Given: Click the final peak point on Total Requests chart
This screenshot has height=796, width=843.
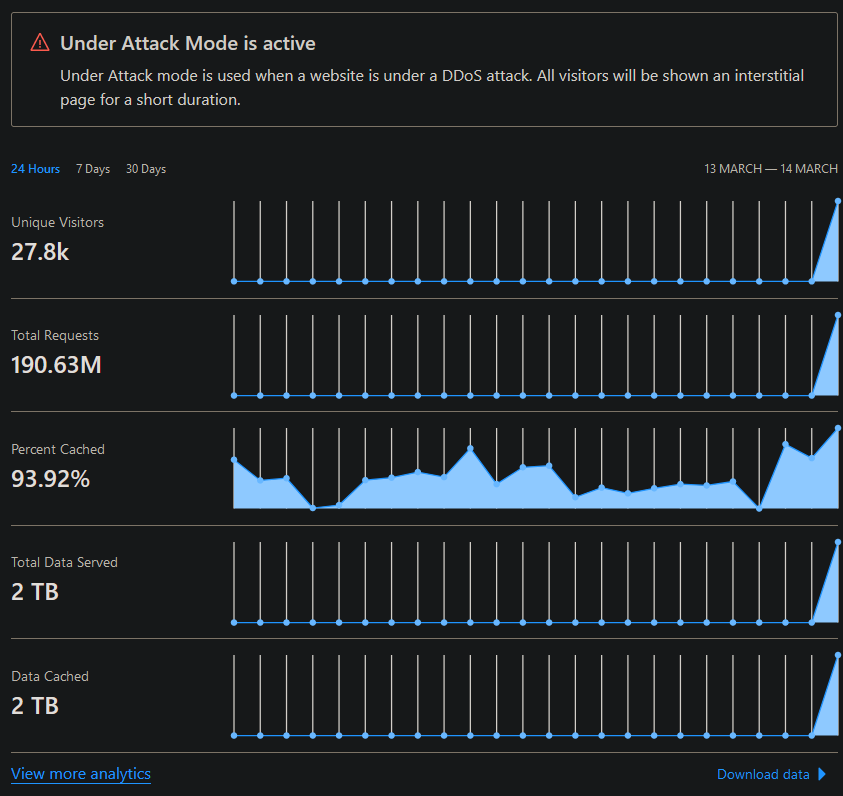Looking at the screenshot, I should 837,315.
